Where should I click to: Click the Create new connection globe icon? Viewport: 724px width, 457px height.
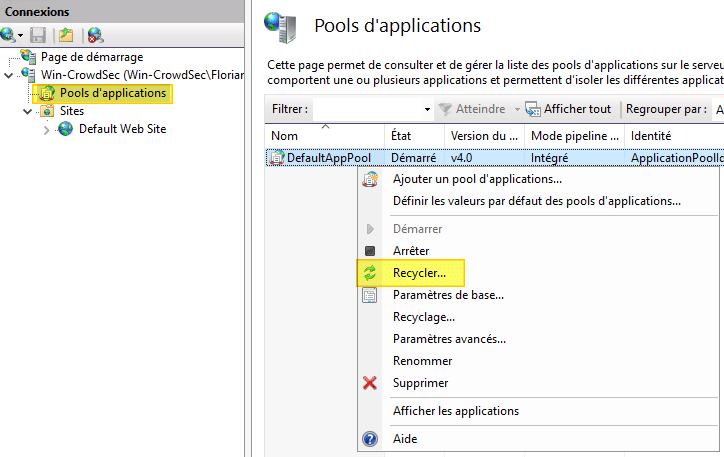click(9, 35)
